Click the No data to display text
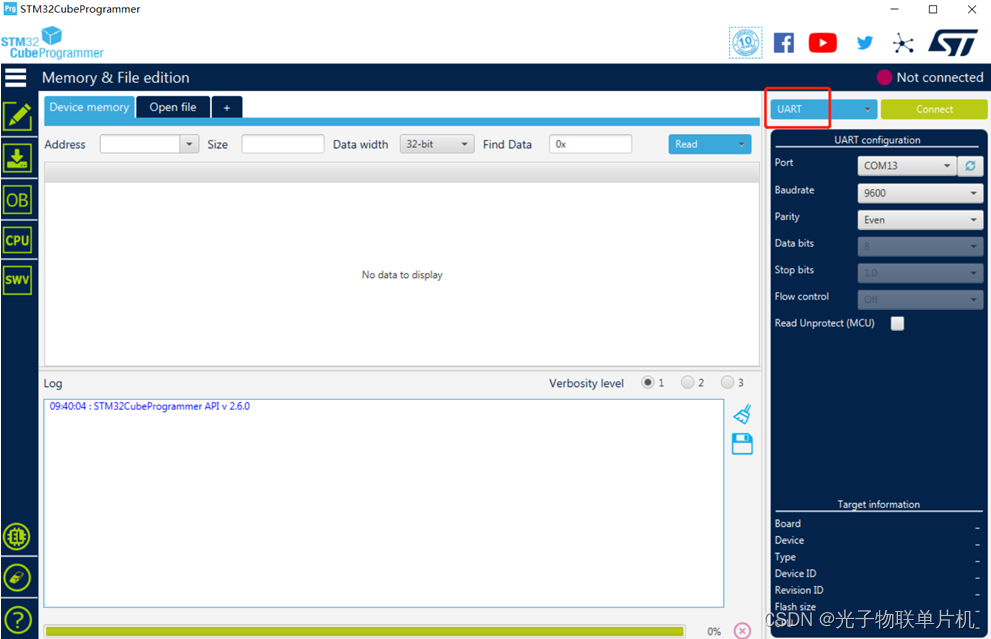991x639 pixels. [402, 275]
